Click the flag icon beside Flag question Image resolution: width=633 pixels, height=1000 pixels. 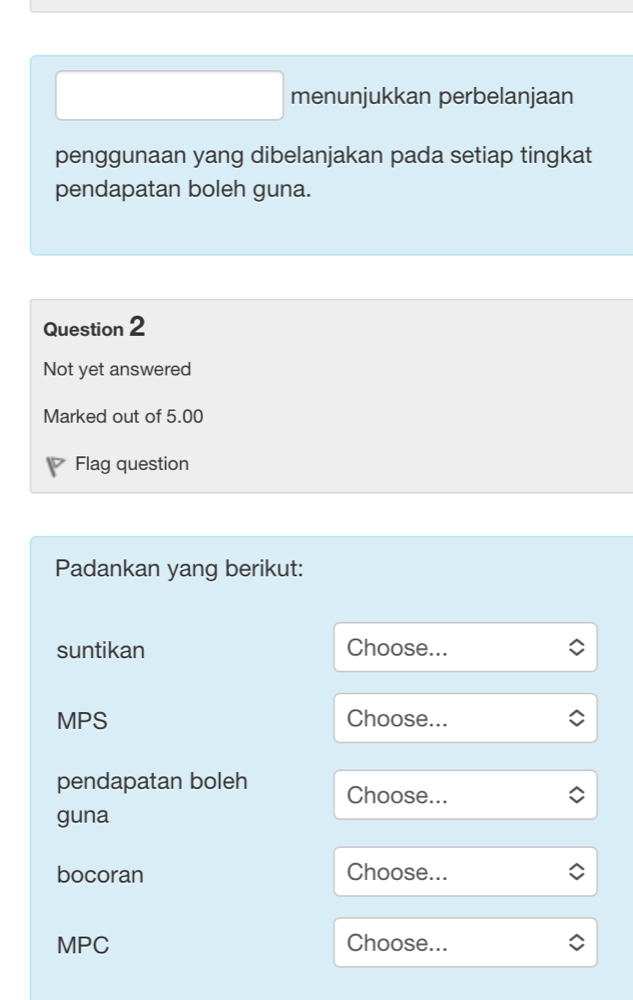point(56,466)
